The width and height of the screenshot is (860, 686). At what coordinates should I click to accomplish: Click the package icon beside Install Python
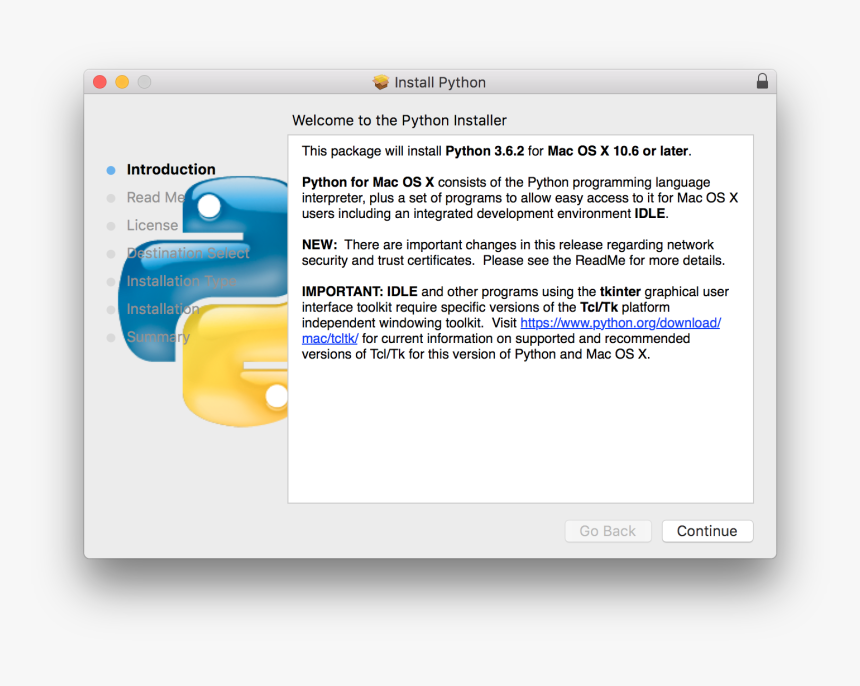tap(381, 82)
